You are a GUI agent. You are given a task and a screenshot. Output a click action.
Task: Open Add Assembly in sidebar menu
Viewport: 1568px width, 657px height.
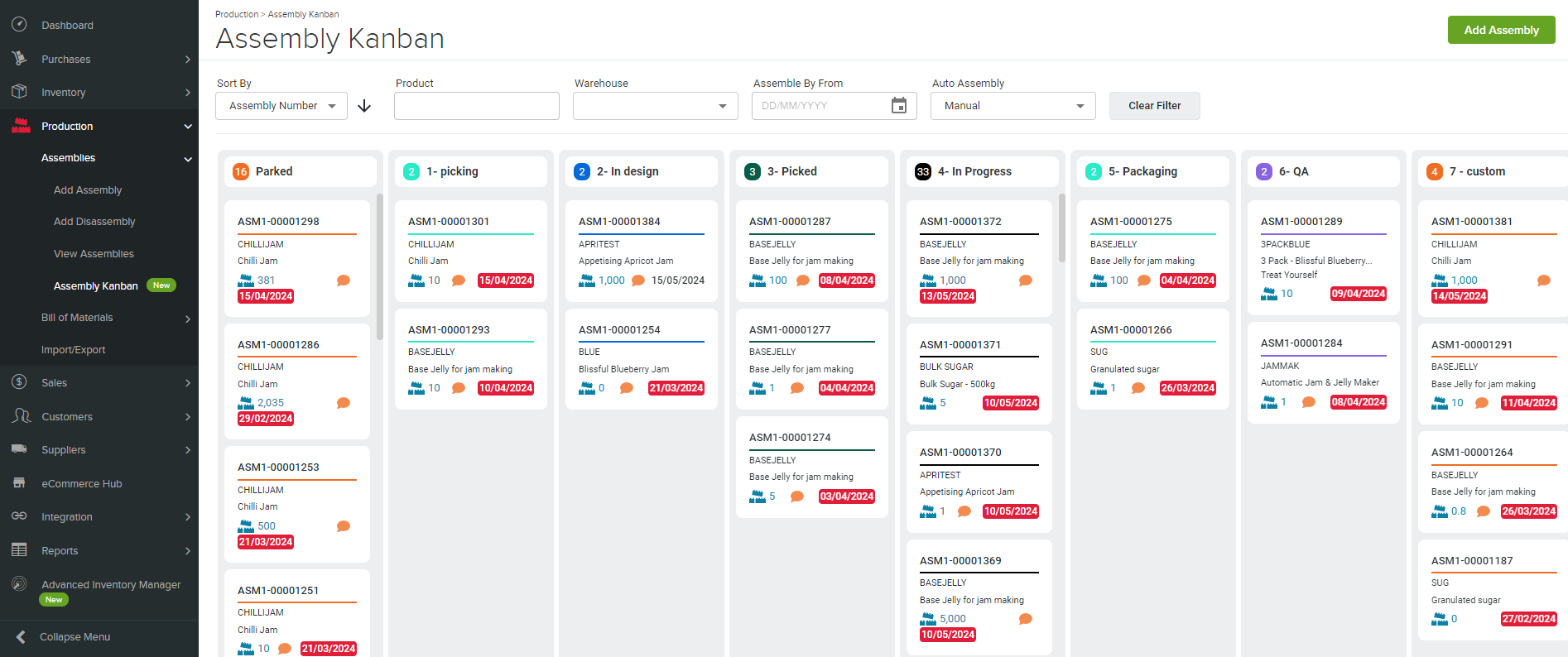(88, 189)
